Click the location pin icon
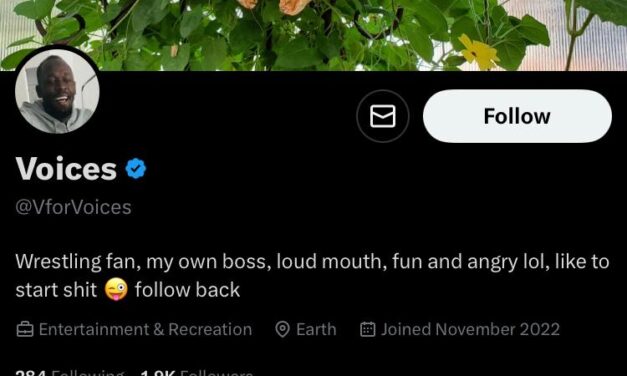The height and width of the screenshot is (376, 627). click(282, 330)
